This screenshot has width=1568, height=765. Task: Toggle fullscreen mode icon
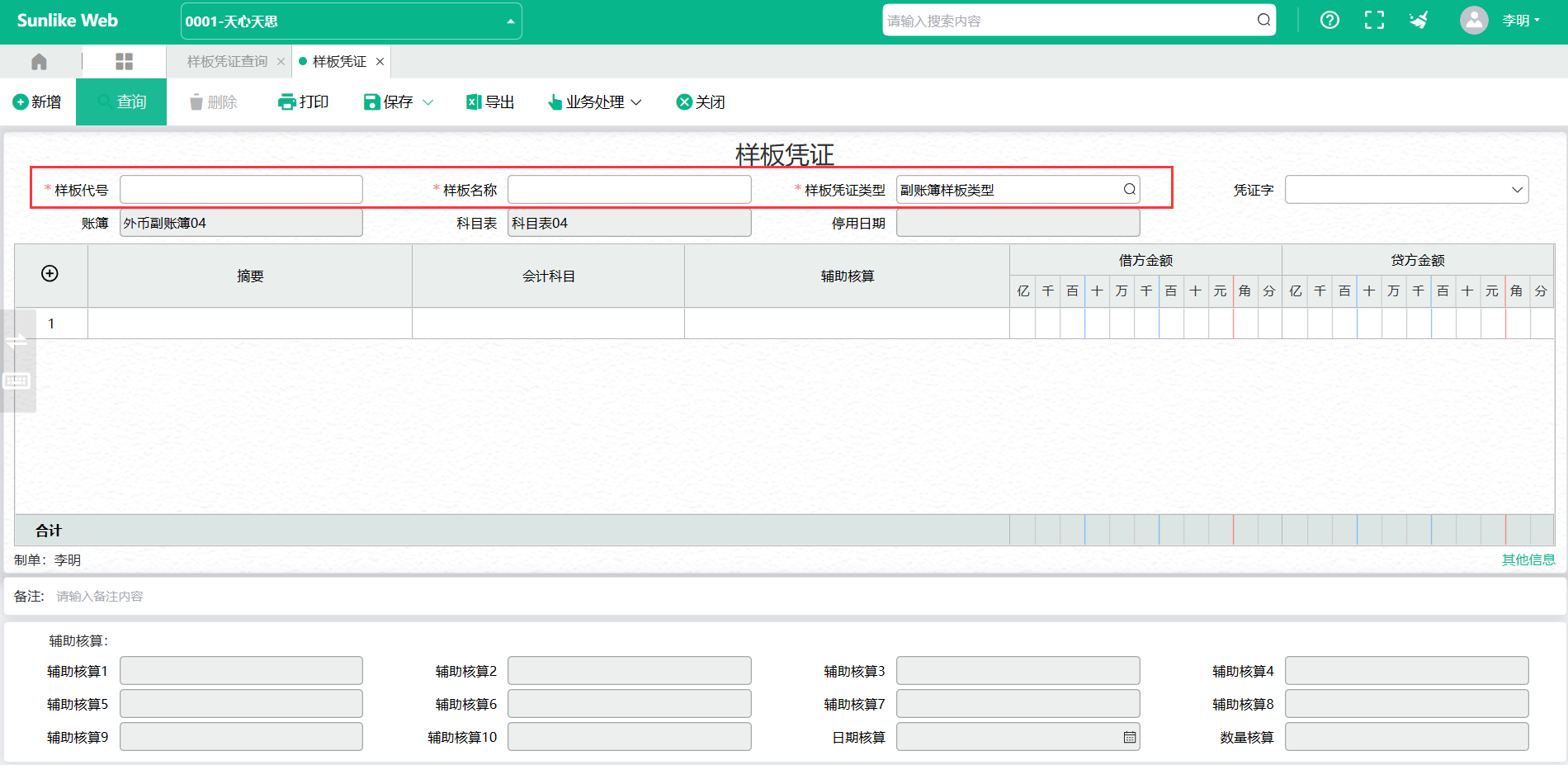1374,21
